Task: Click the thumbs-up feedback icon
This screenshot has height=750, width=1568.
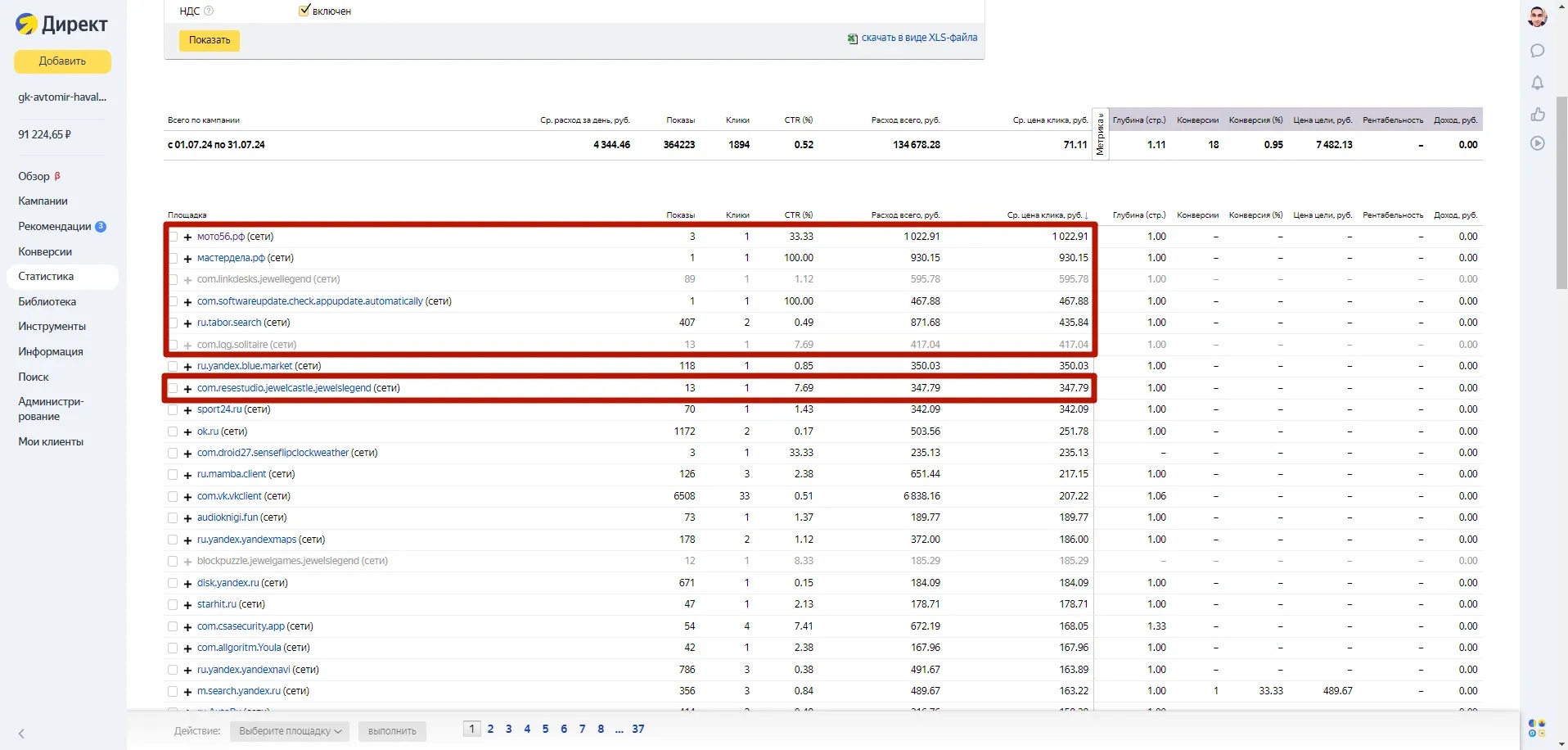Action: (1538, 114)
